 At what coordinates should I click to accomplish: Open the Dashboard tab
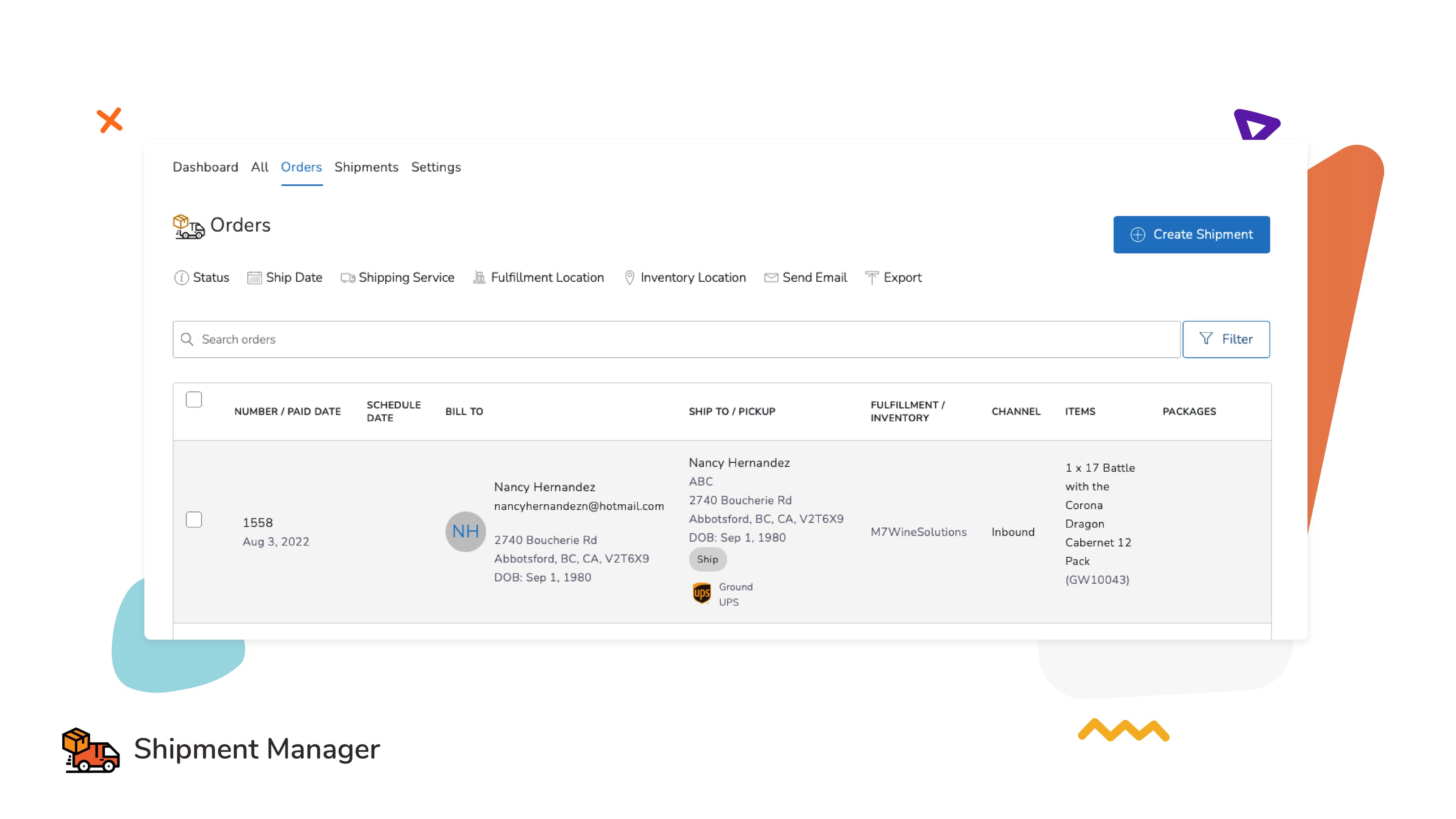[x=205, y=167]
